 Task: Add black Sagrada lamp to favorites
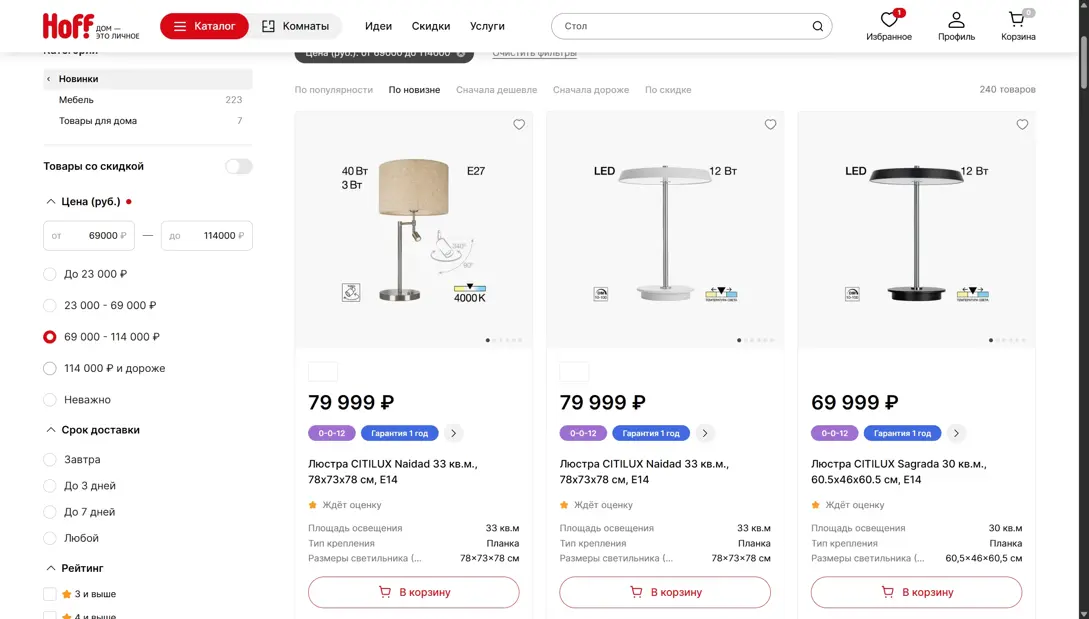tap(1022, 125)
